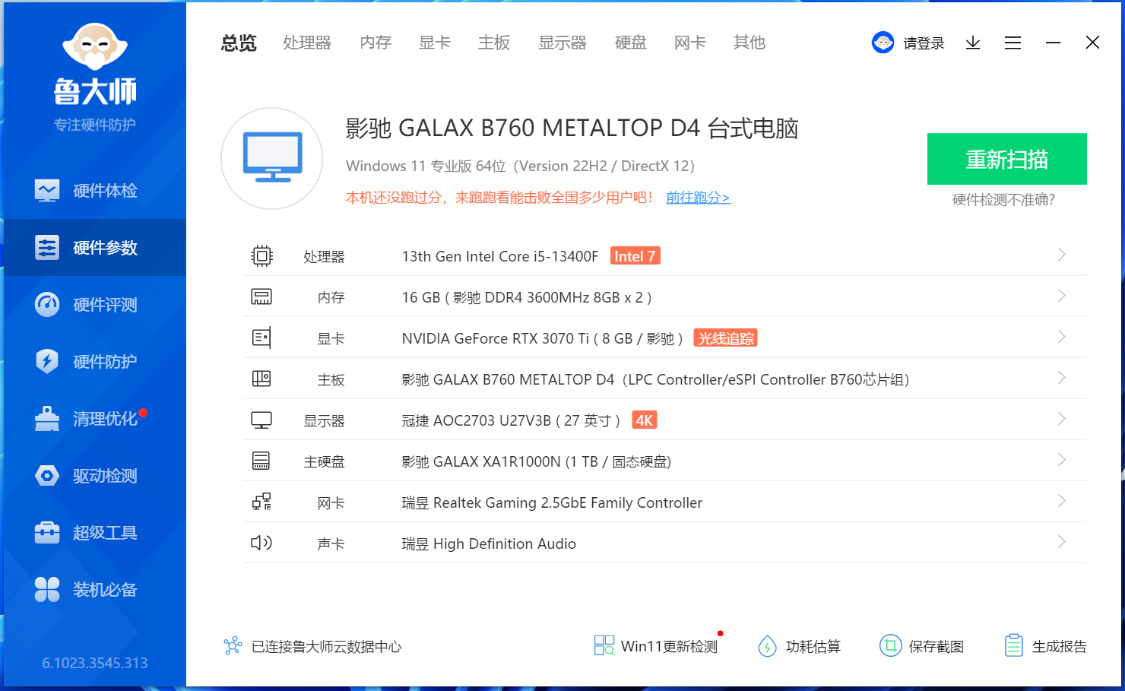Open Win11更新检测 tool
This screenshot has height=691, width=1125.
coord(656,646)
